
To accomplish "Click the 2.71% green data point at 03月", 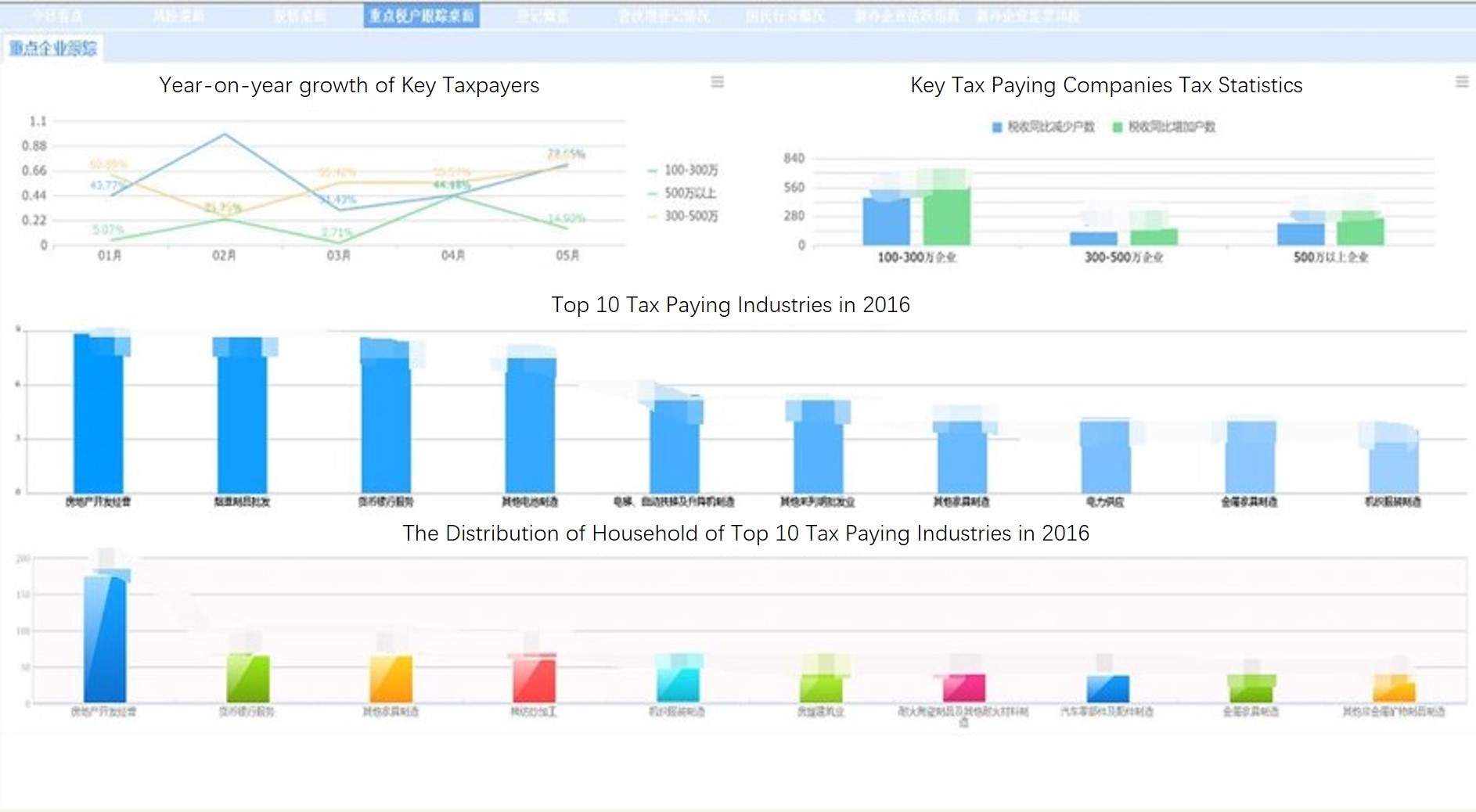I will 337,243.
